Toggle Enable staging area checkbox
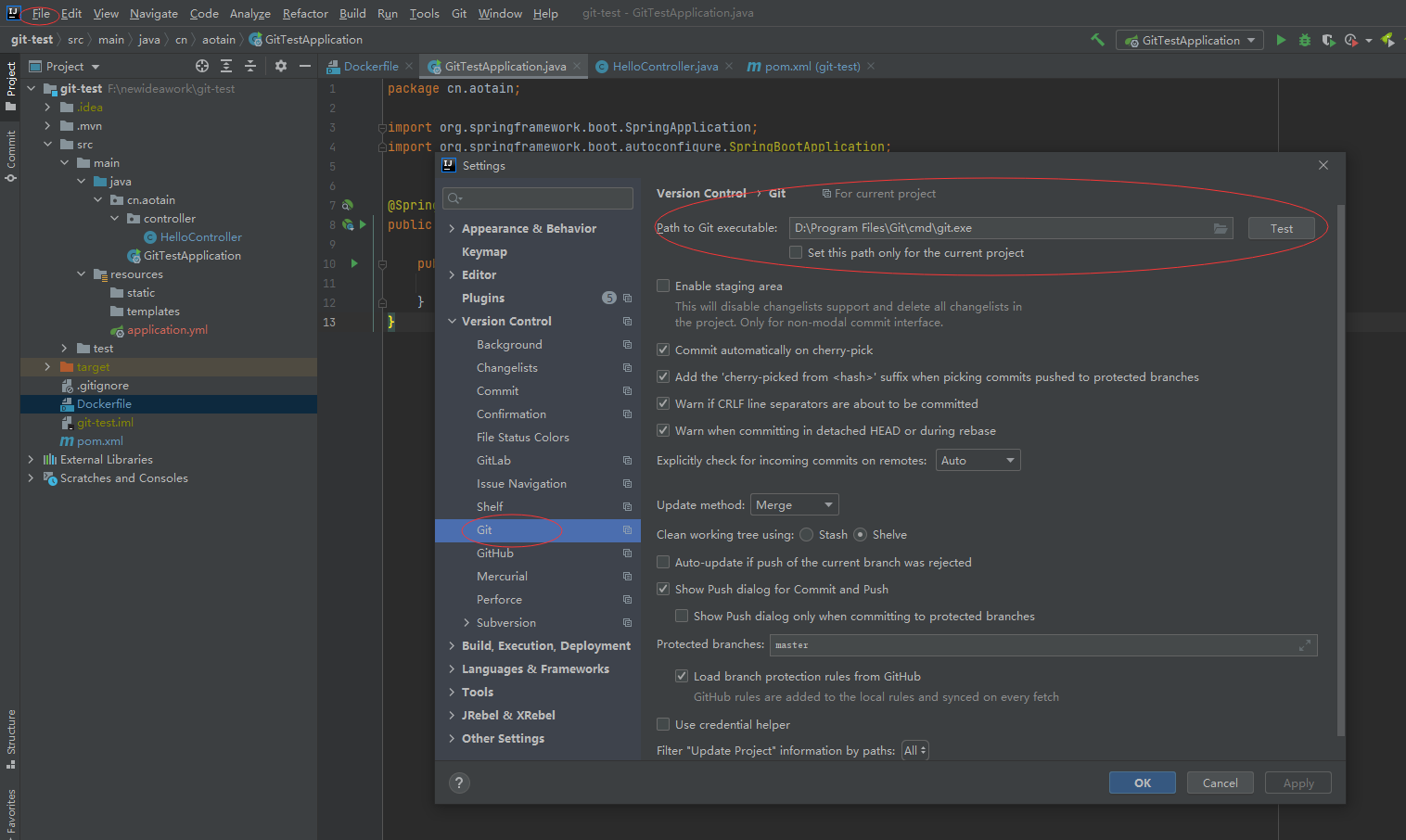Screen dimensions: 1406x840 tap(663, 286)
